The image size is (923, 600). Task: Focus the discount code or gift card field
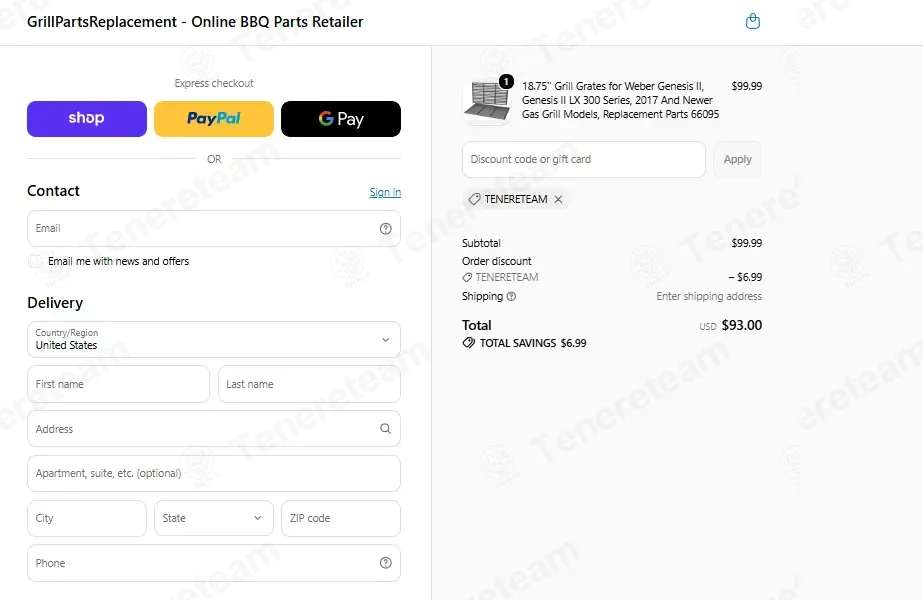583,159
